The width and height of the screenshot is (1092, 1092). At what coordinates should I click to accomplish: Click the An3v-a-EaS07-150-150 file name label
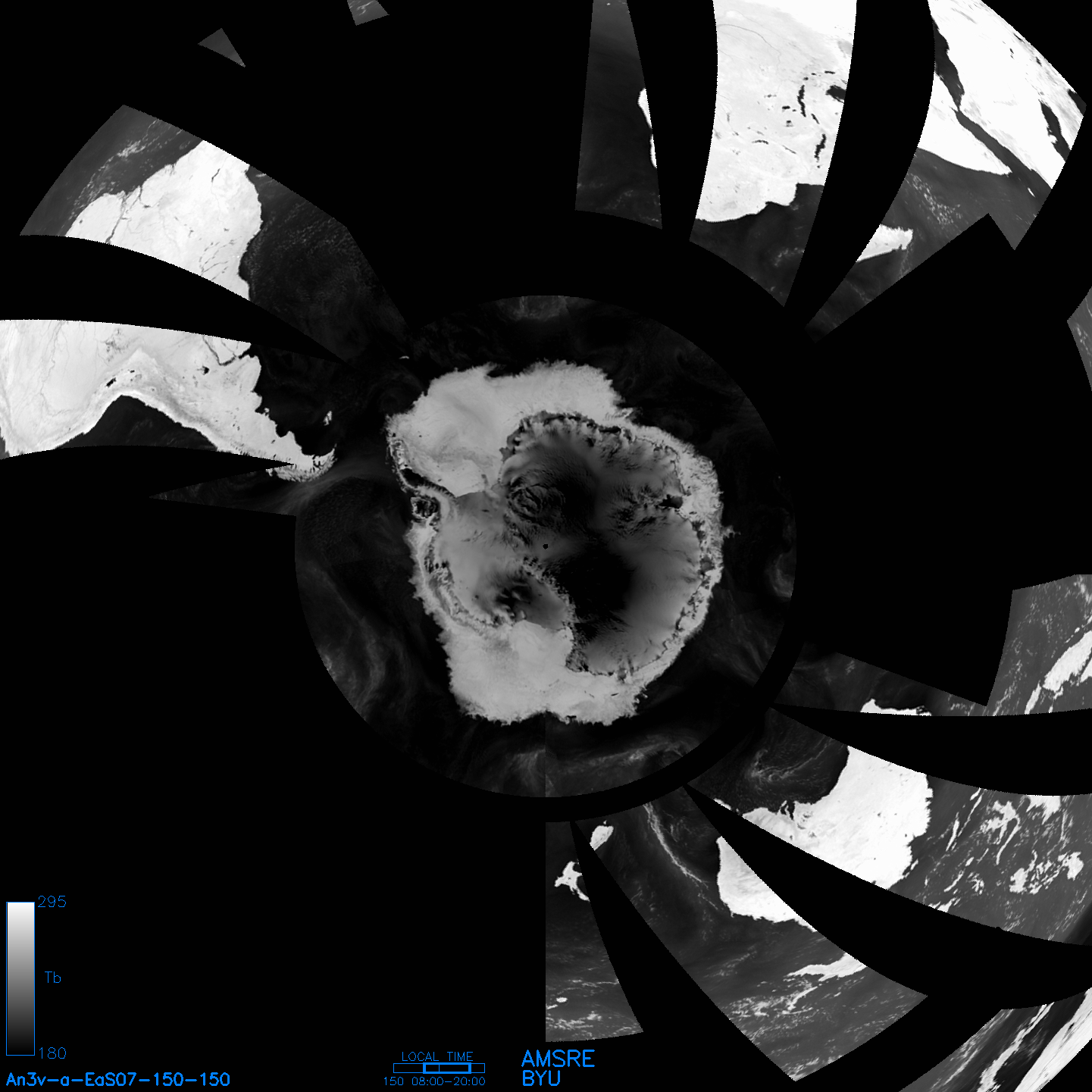coord(118,1079)
